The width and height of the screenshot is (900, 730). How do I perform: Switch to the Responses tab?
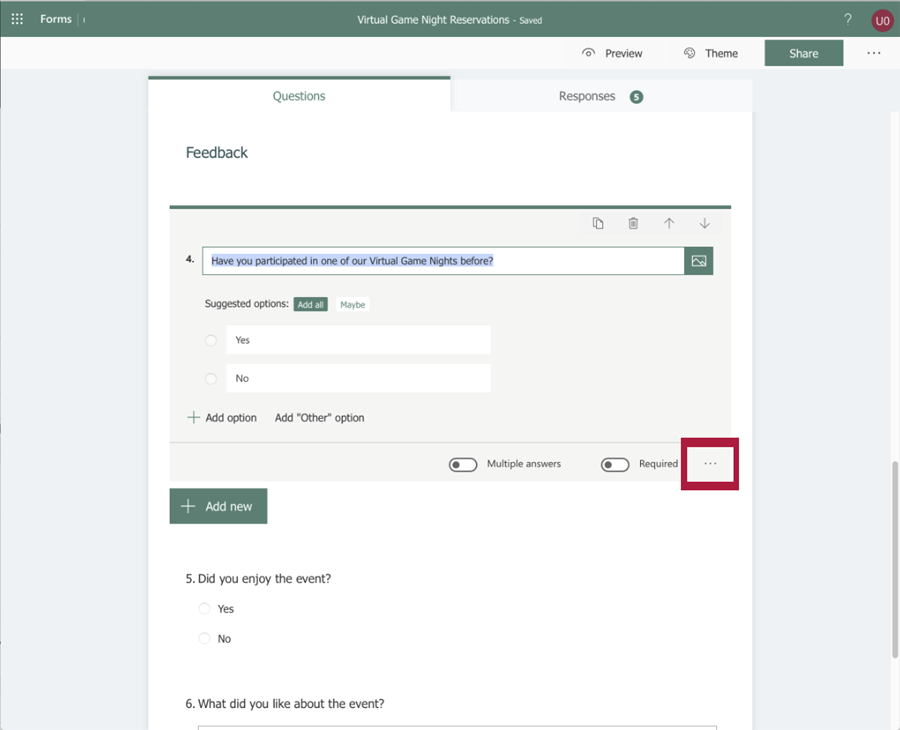pos(587,96)
